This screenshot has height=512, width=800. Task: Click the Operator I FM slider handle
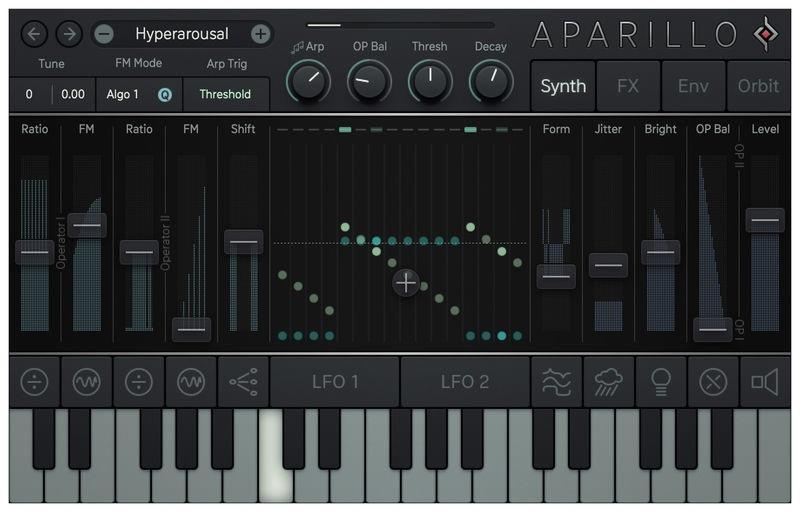click(x=87, y=225)
